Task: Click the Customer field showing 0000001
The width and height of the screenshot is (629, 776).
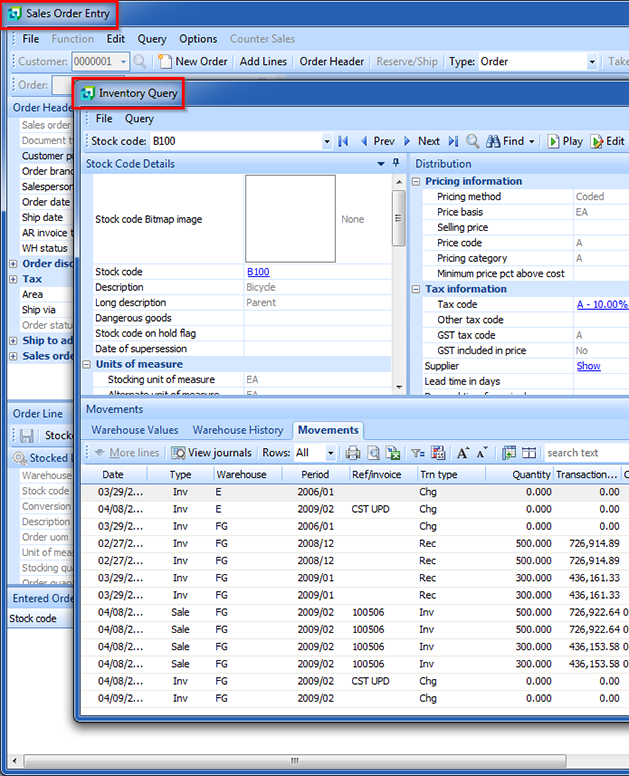Action: tap(96, 62)
